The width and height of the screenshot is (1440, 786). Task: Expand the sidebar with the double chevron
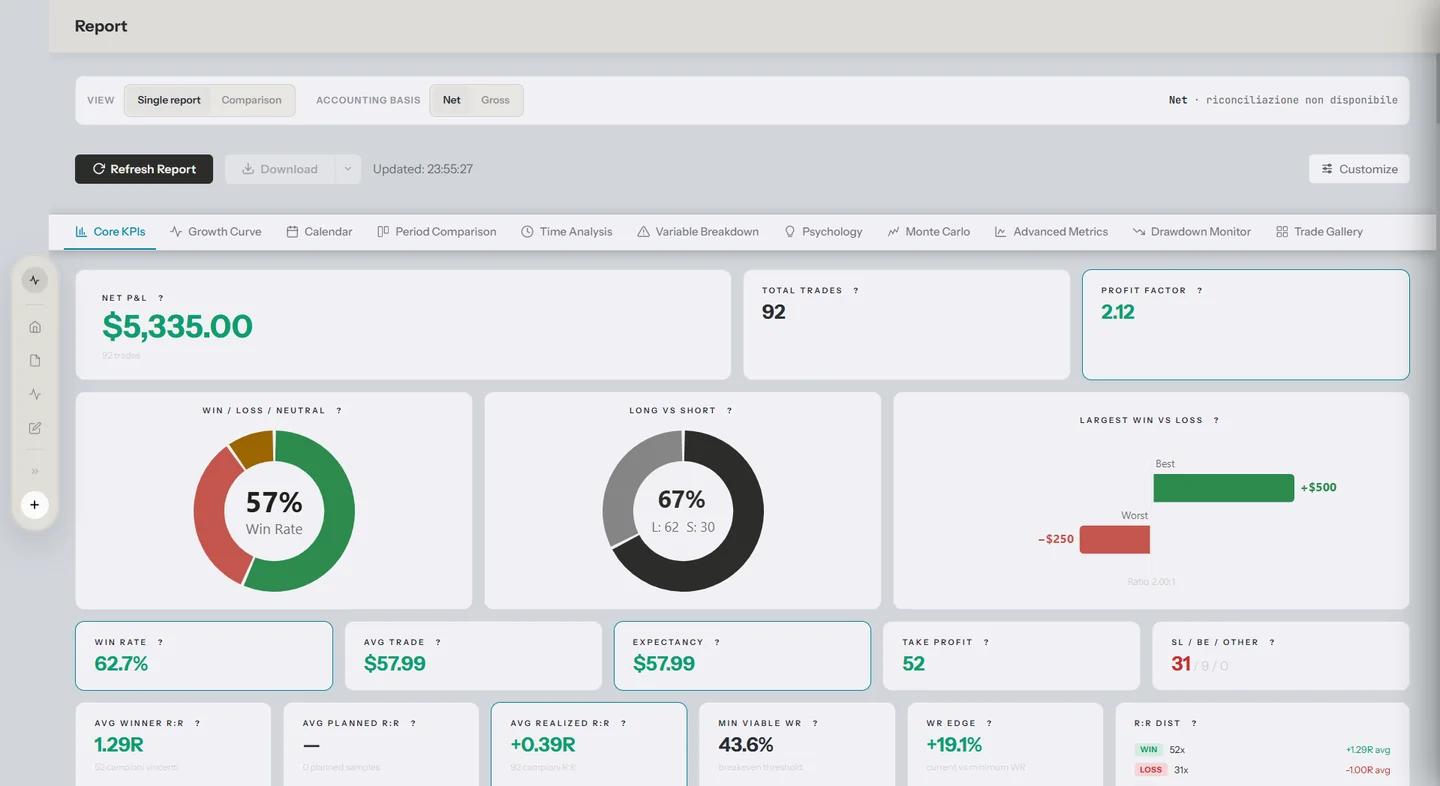pos(35,471)
